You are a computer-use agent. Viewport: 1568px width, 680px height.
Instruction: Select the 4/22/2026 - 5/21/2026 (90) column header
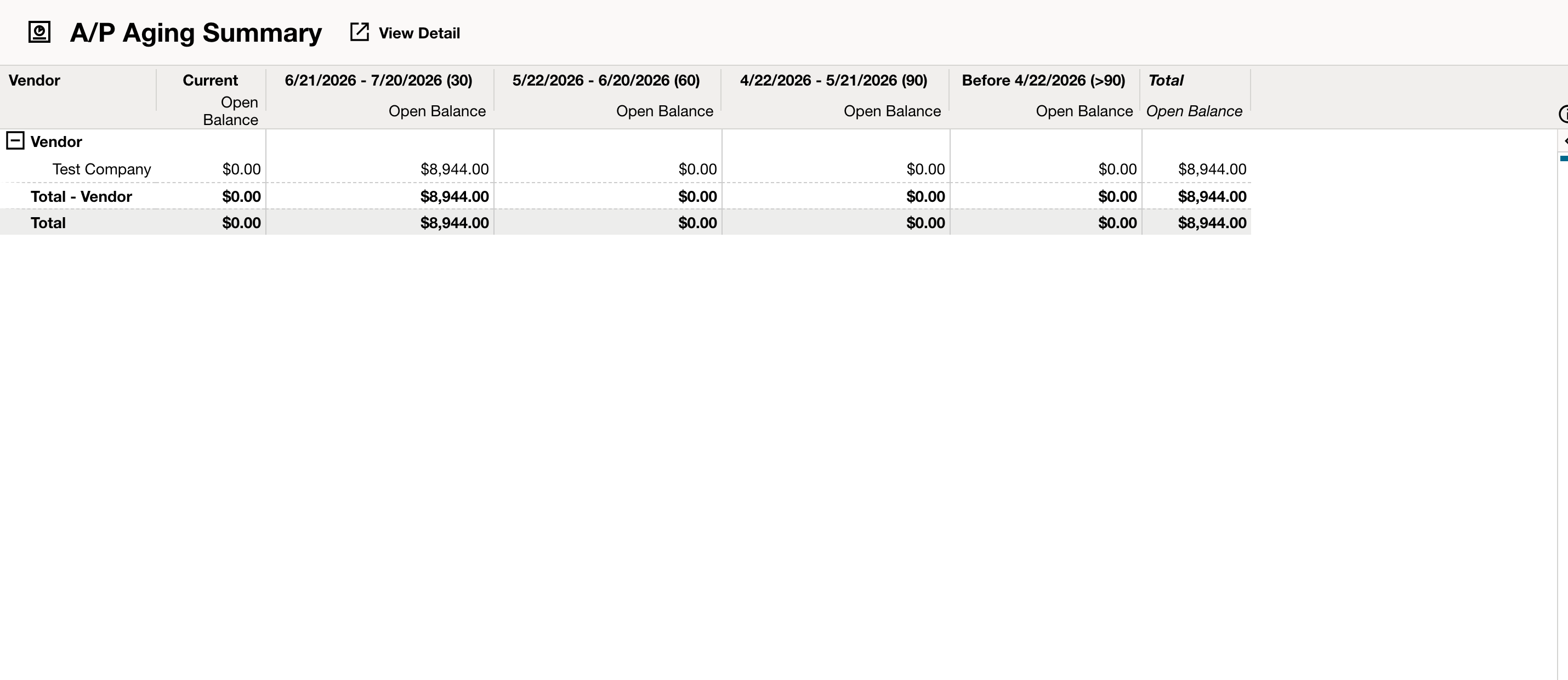point(834,81)
